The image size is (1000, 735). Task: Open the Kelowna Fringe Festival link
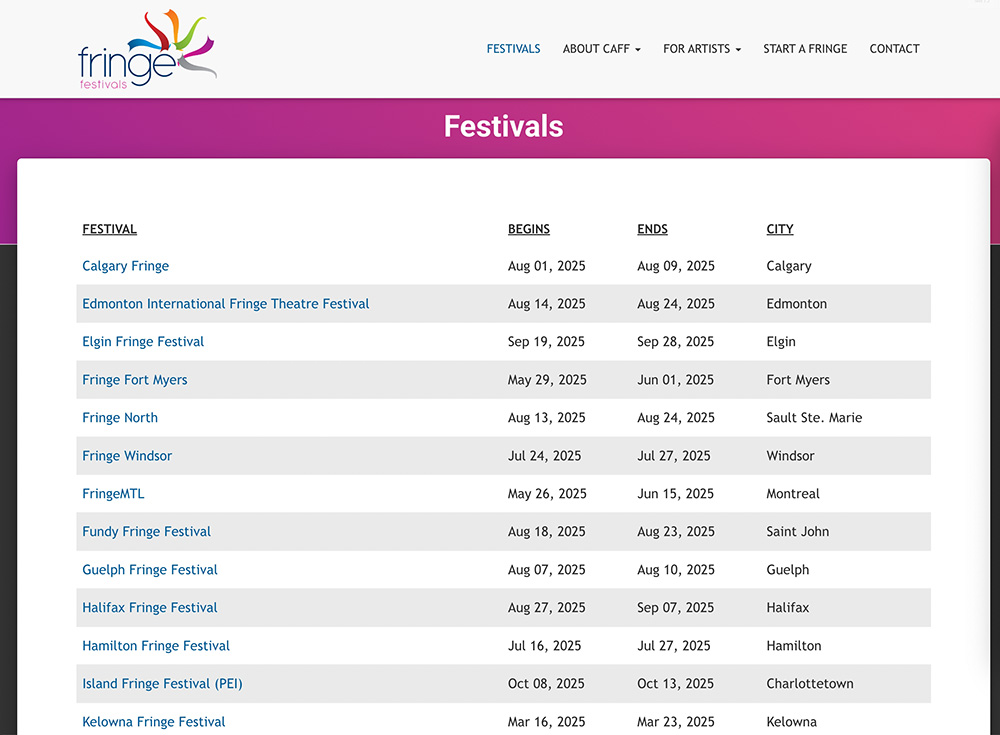[x=154, y=722]
